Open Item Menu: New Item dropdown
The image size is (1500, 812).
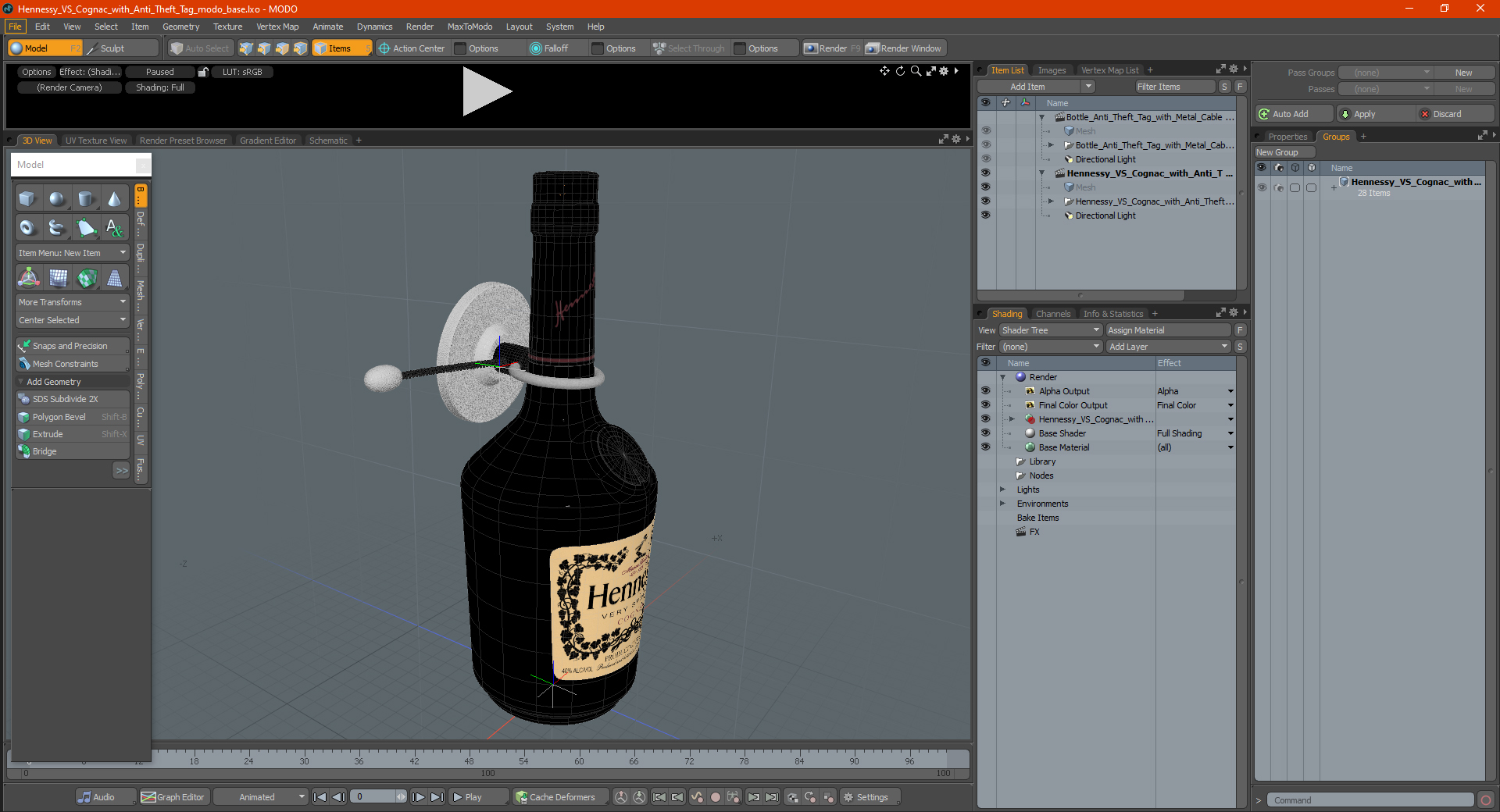pyautogui.click(x=72, y=253)
